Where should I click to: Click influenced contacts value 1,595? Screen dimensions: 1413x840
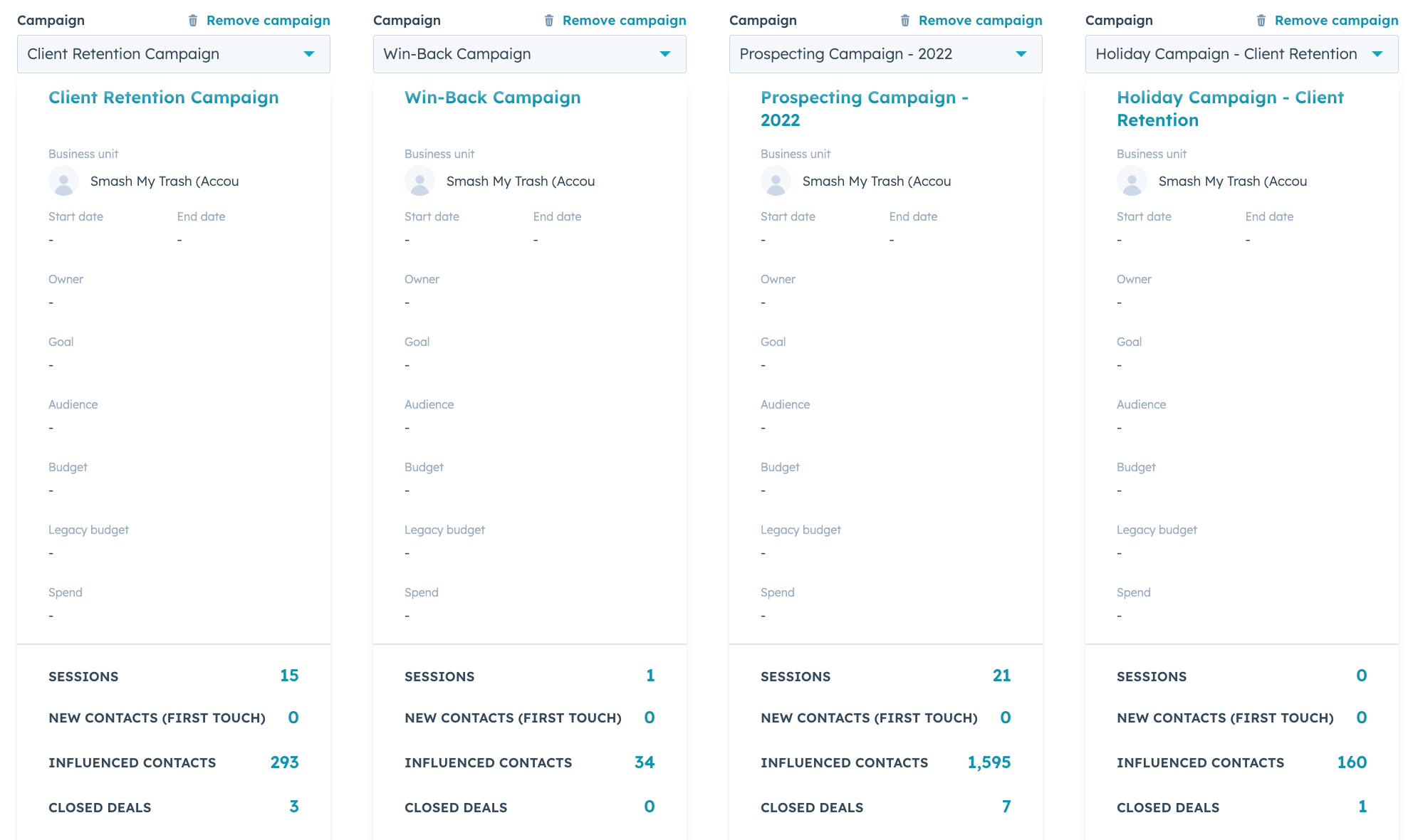989,762
